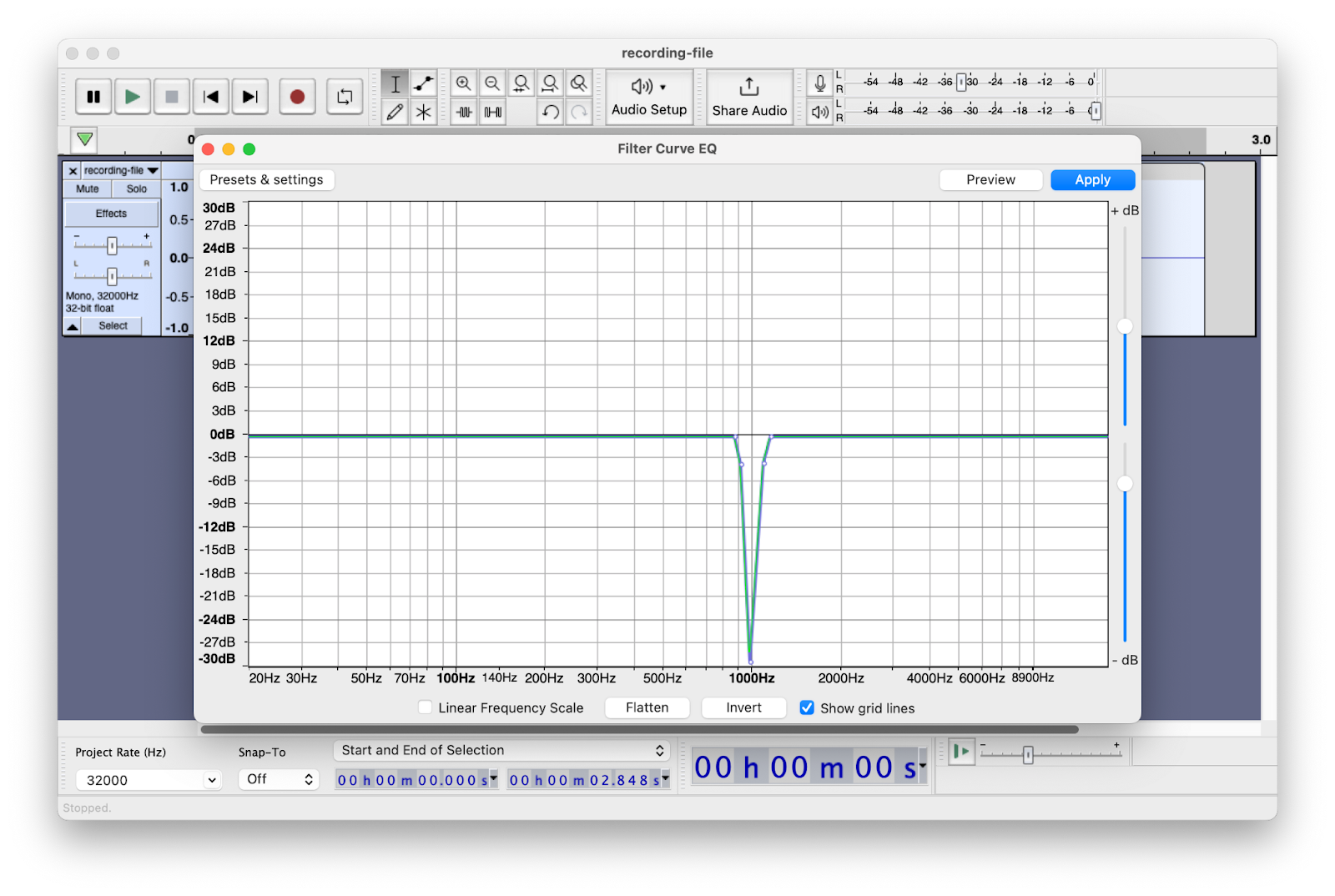The width and height of the screenshot is (1335, 896).
Task: Click the selection end time 02.848 field
Action: (584, 780)
